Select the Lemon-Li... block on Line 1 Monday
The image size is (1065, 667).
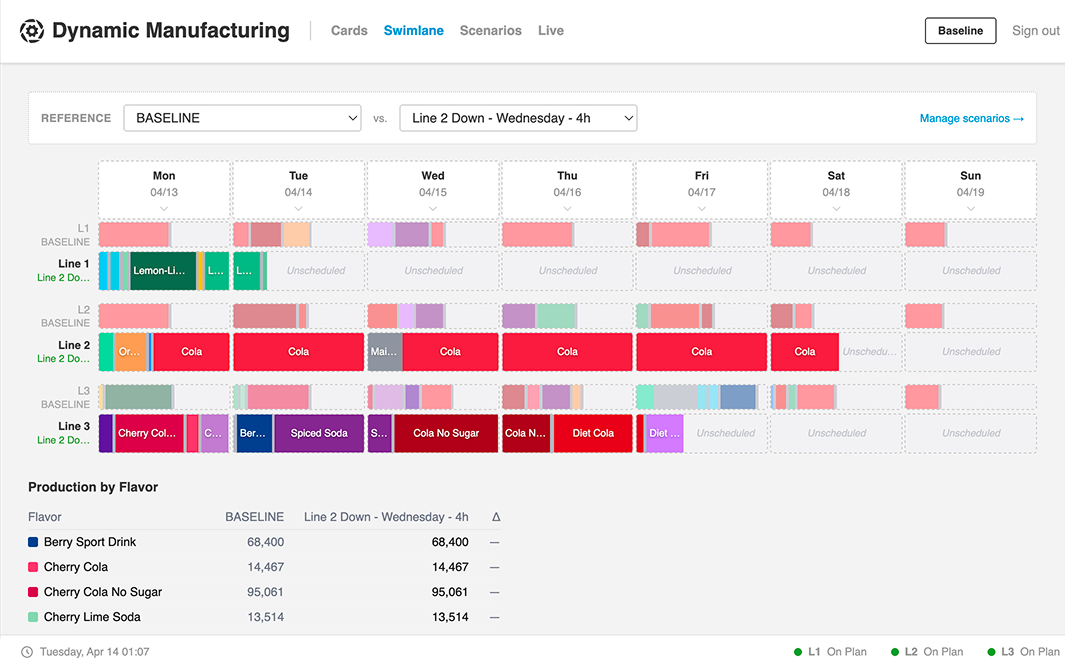pyautogui.click(x=163, y=271)
